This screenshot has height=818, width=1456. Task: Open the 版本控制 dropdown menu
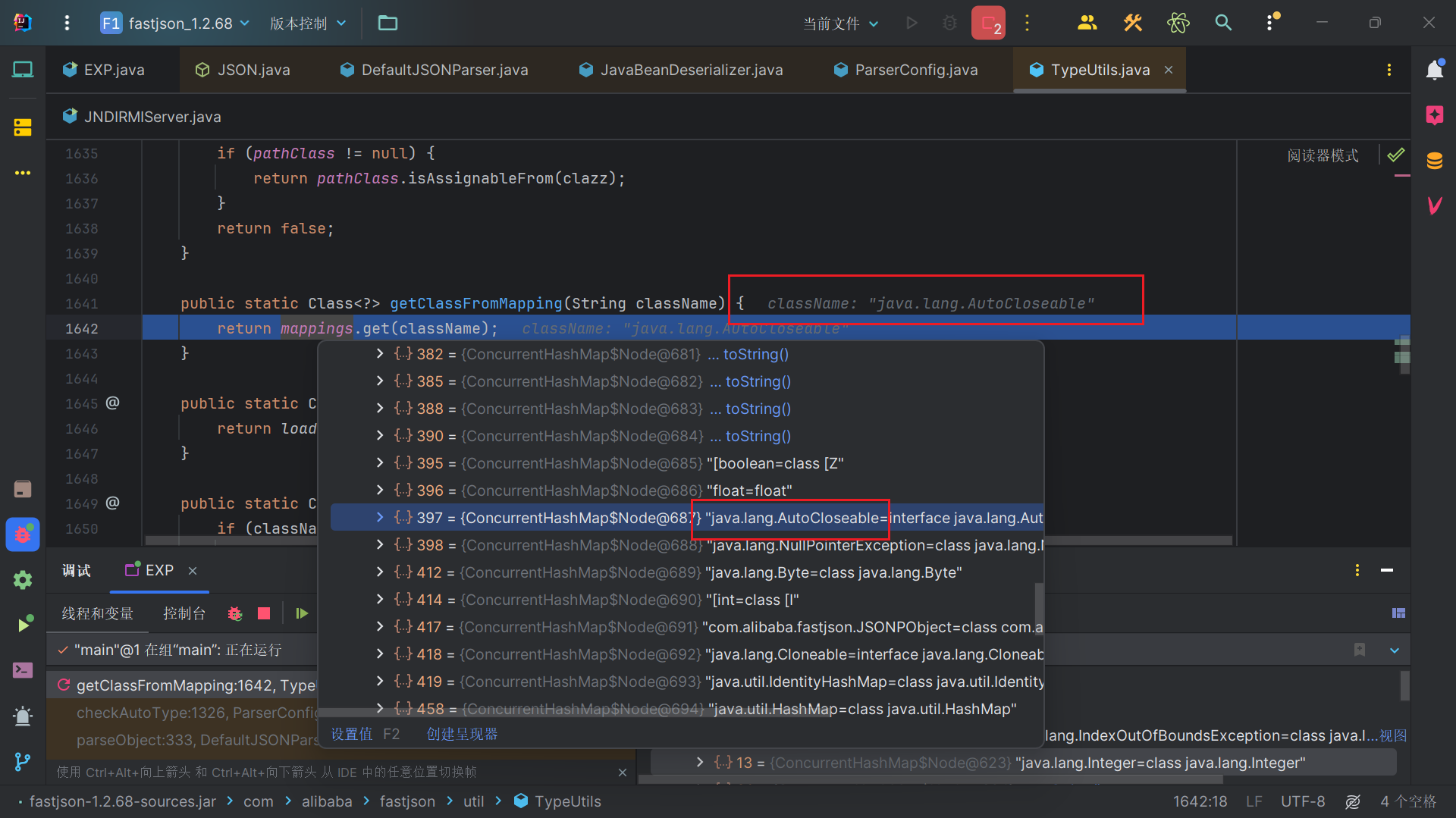tap(308, 23)
